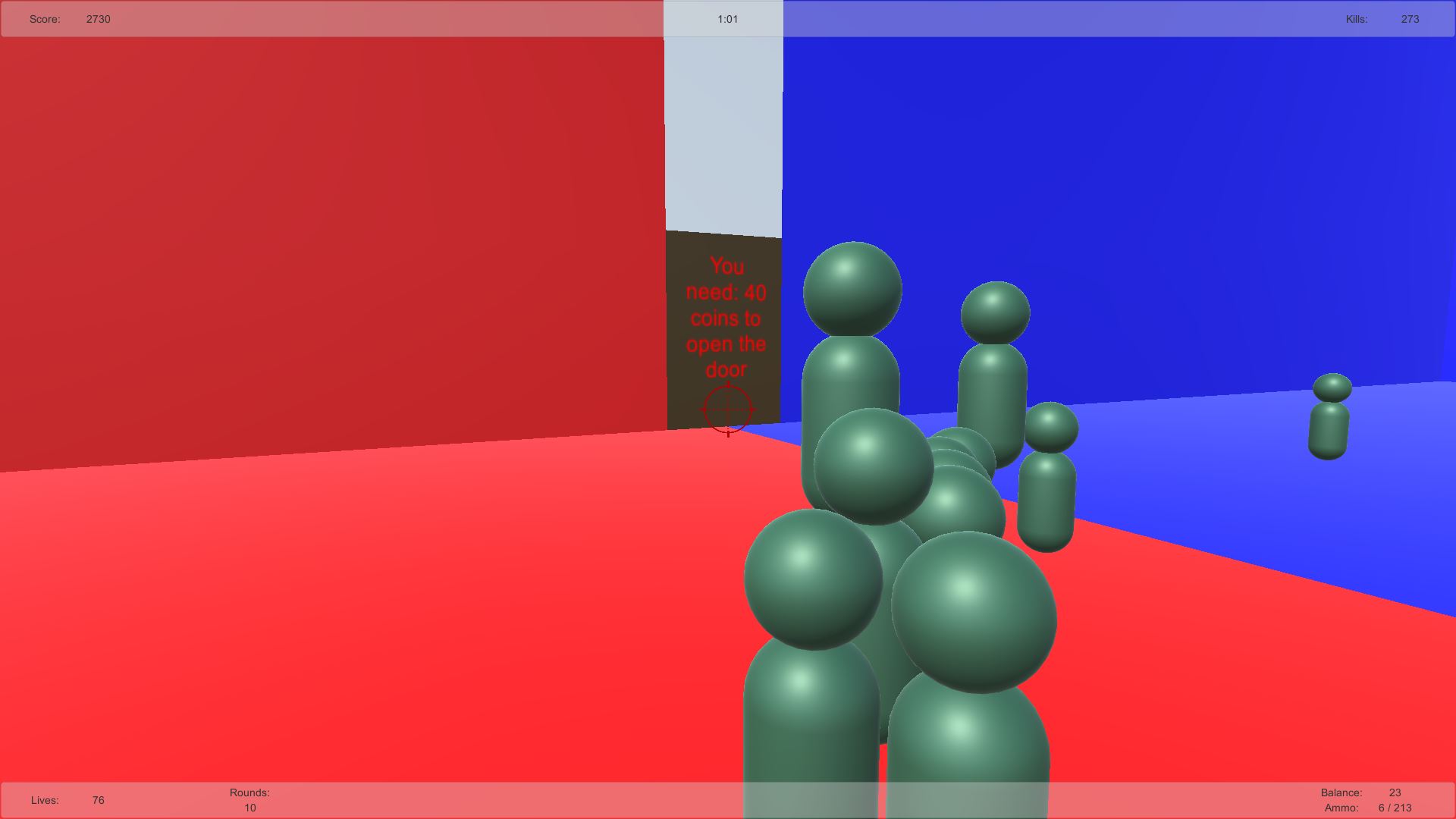Click the Score value 2730
1456x819 pixels.
[98, 19]
